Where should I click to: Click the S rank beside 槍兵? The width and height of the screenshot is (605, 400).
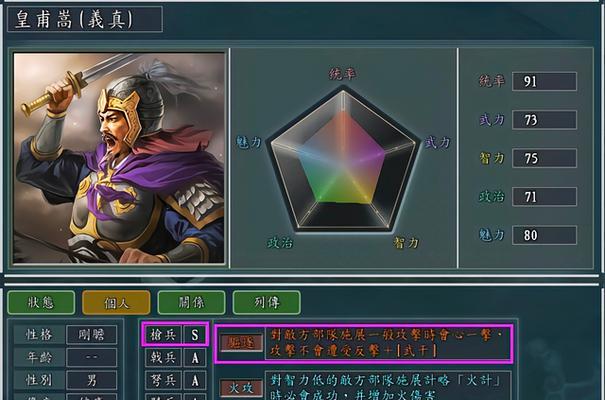(195, 334)
